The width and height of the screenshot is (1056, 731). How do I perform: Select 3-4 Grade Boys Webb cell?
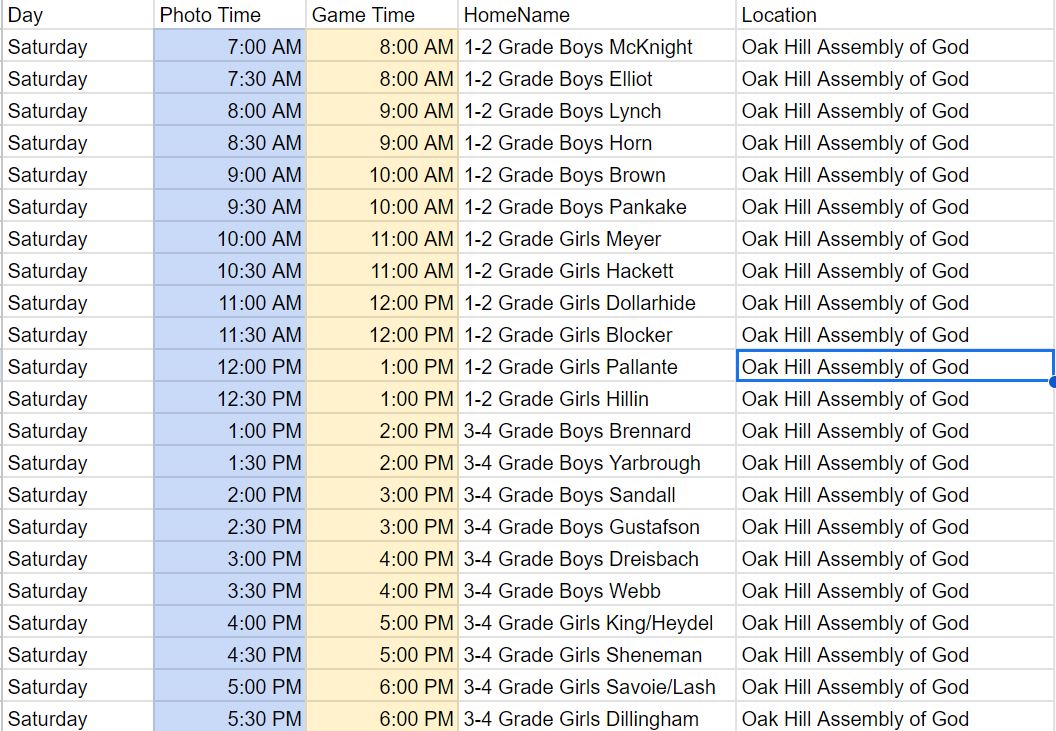[597, 591]
